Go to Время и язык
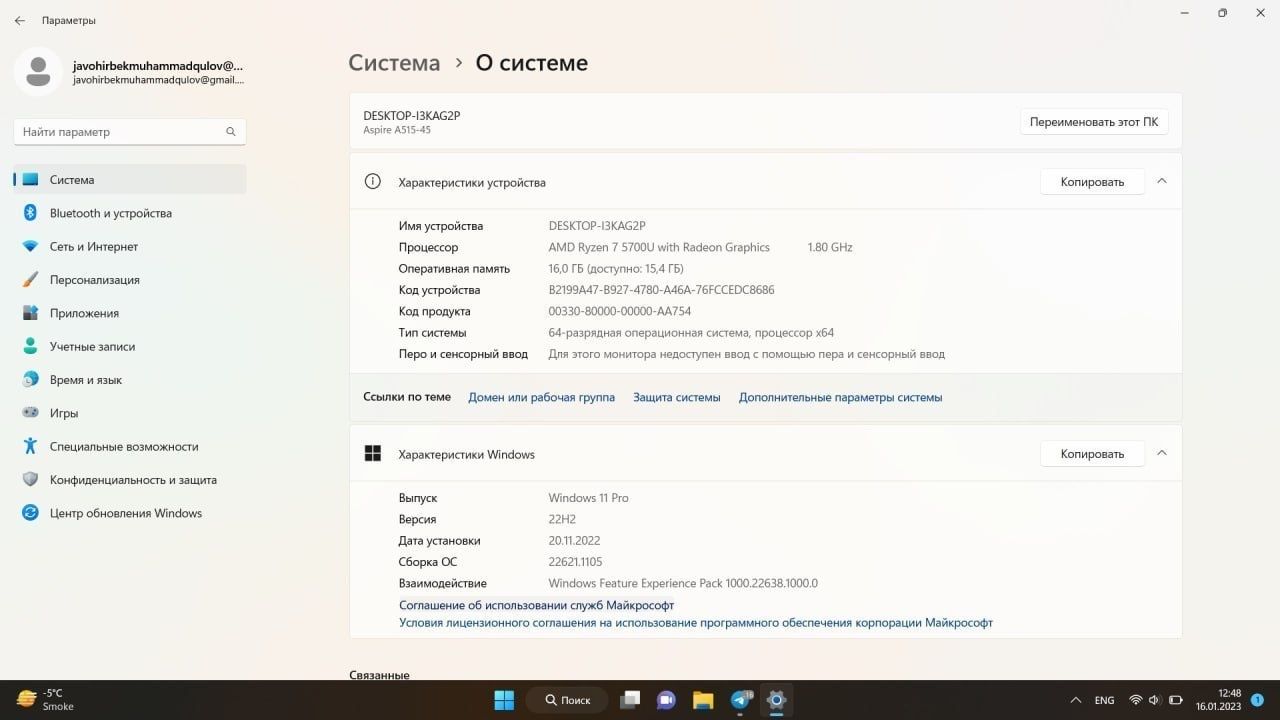Screen dimensions: 1280x720 coord(130,380)
